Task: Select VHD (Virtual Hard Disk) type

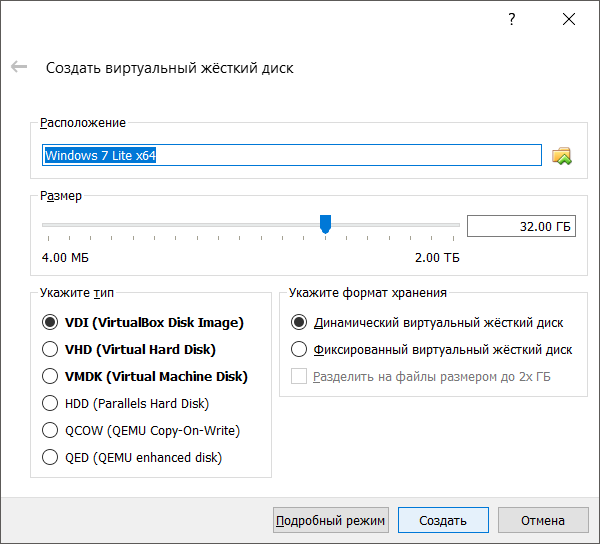Action: 50,350
